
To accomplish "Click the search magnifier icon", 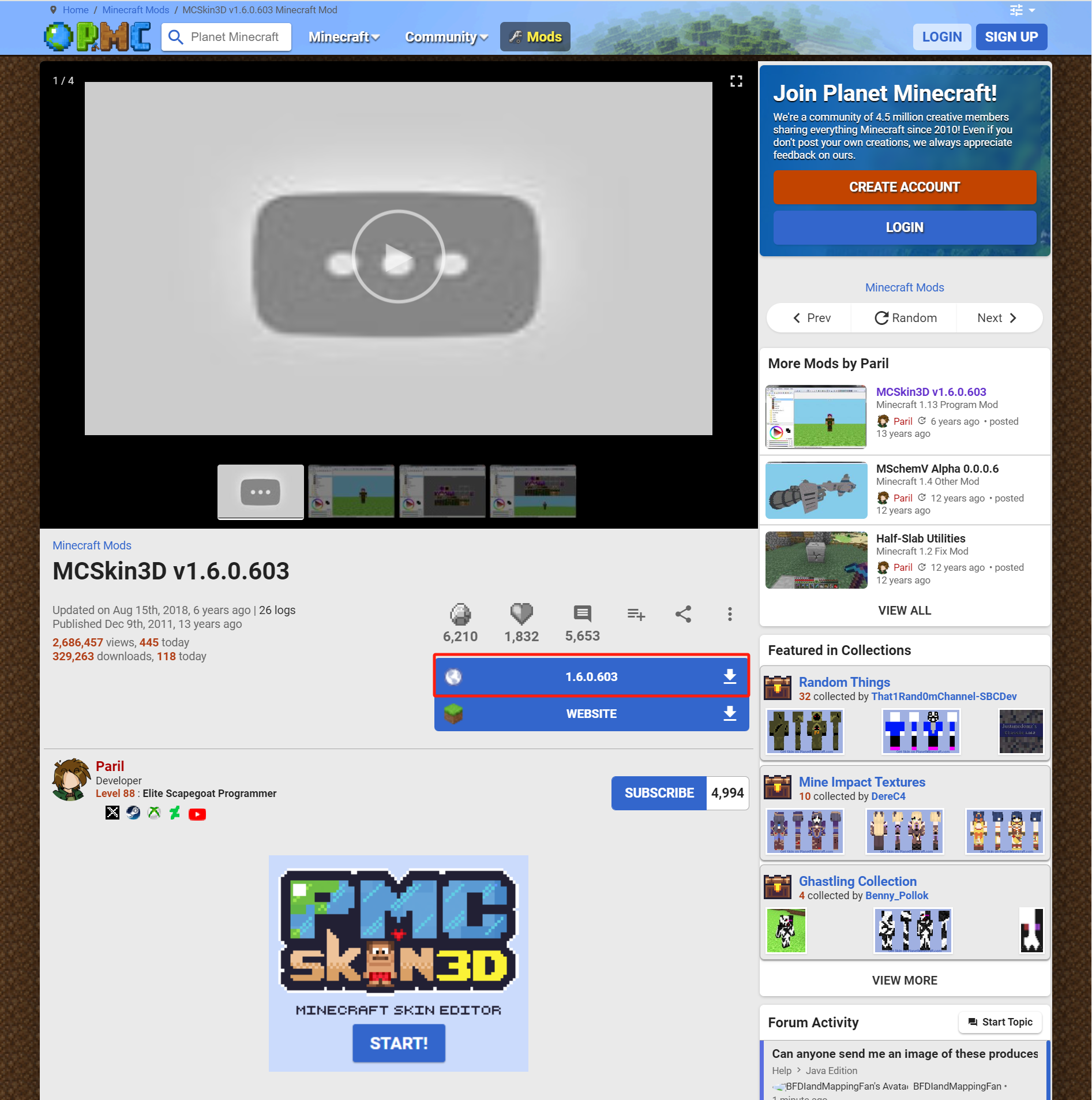I will 175,37.
